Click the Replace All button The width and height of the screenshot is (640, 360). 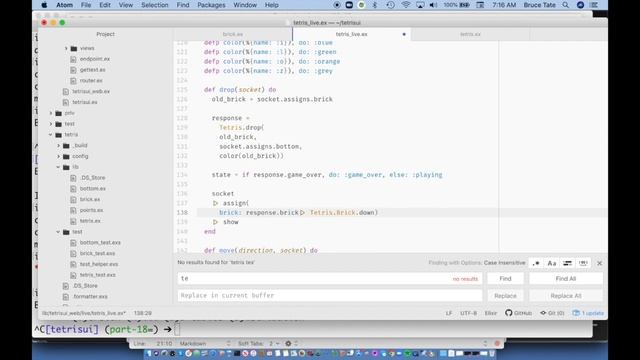[566, 296]
